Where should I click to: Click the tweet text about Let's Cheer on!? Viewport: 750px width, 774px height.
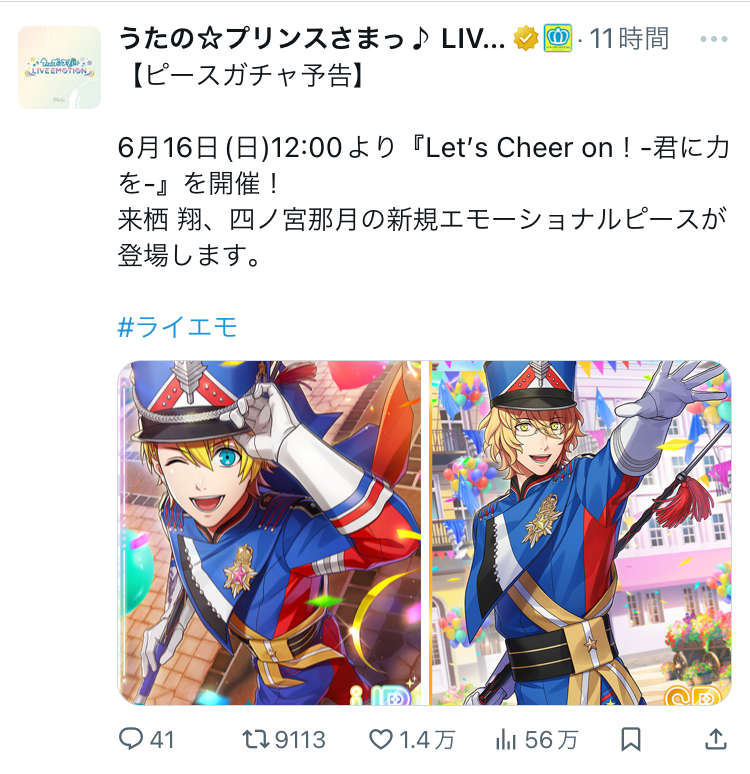click(x=424, y=201)
